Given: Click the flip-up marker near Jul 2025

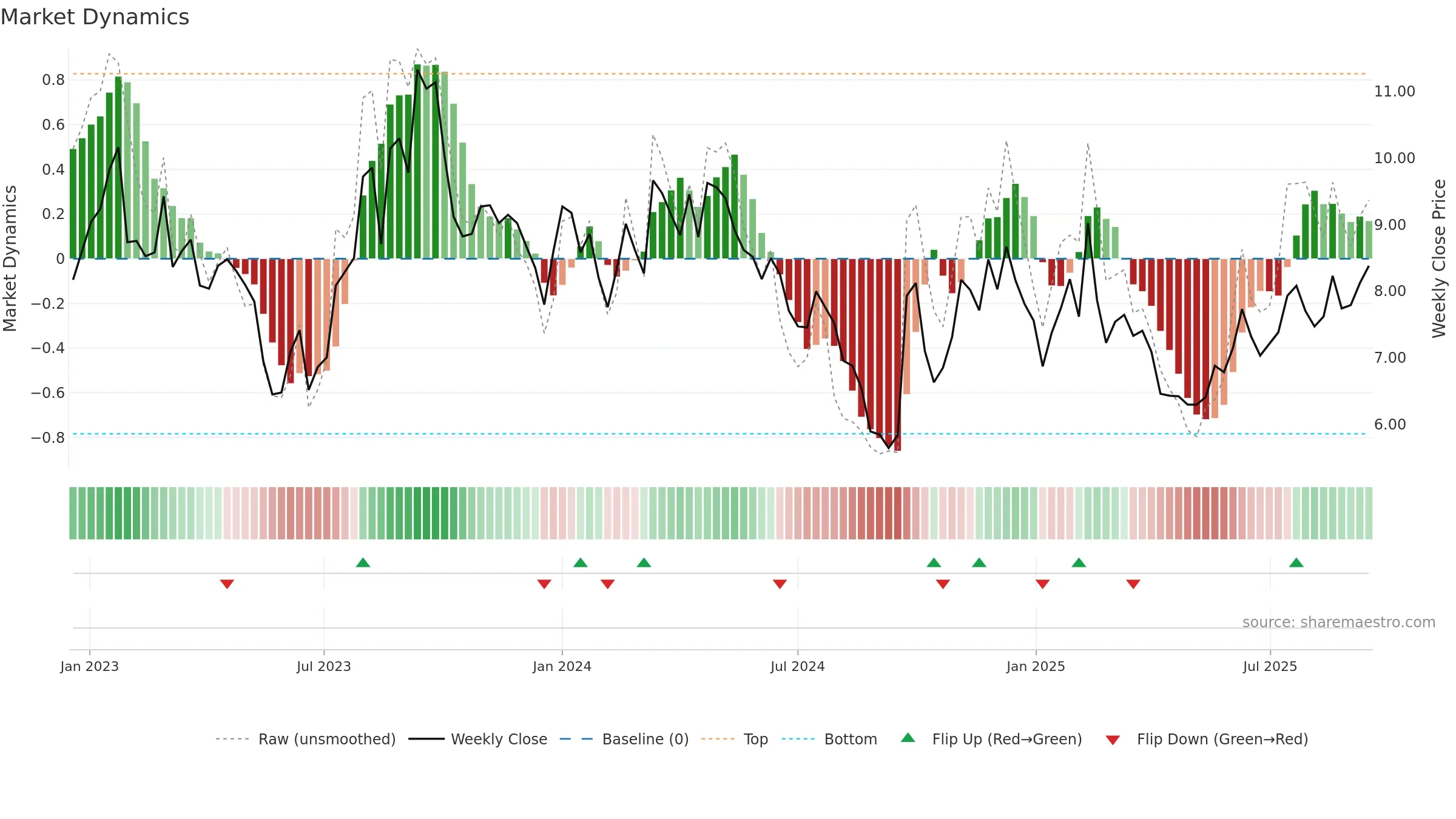Looking at the screenshot, I should click(1296, 562).
